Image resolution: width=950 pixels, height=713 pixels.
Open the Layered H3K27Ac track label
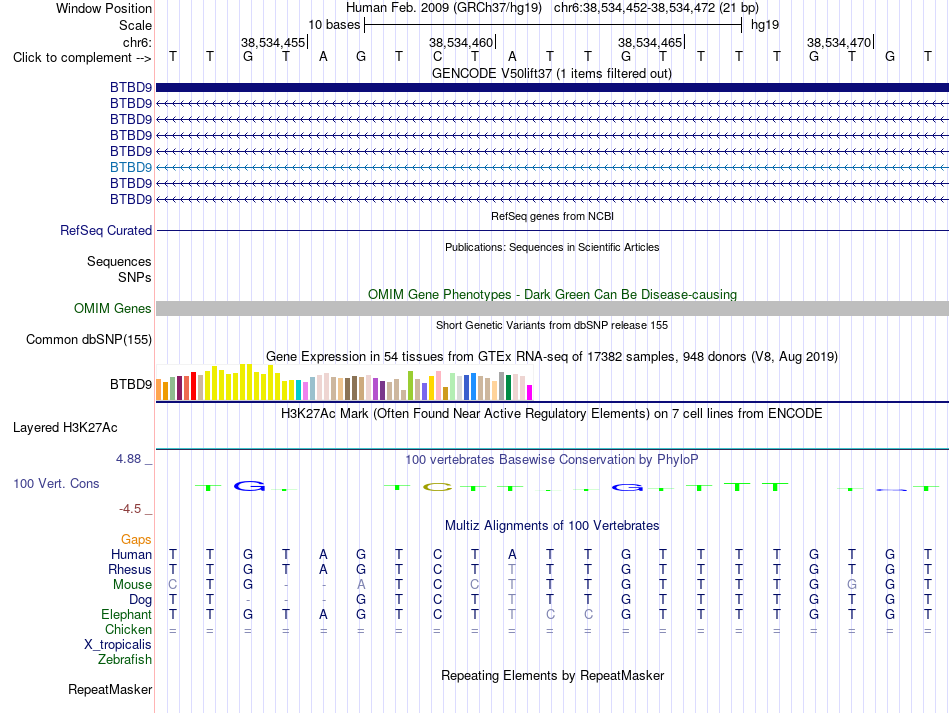pos(65,428)
